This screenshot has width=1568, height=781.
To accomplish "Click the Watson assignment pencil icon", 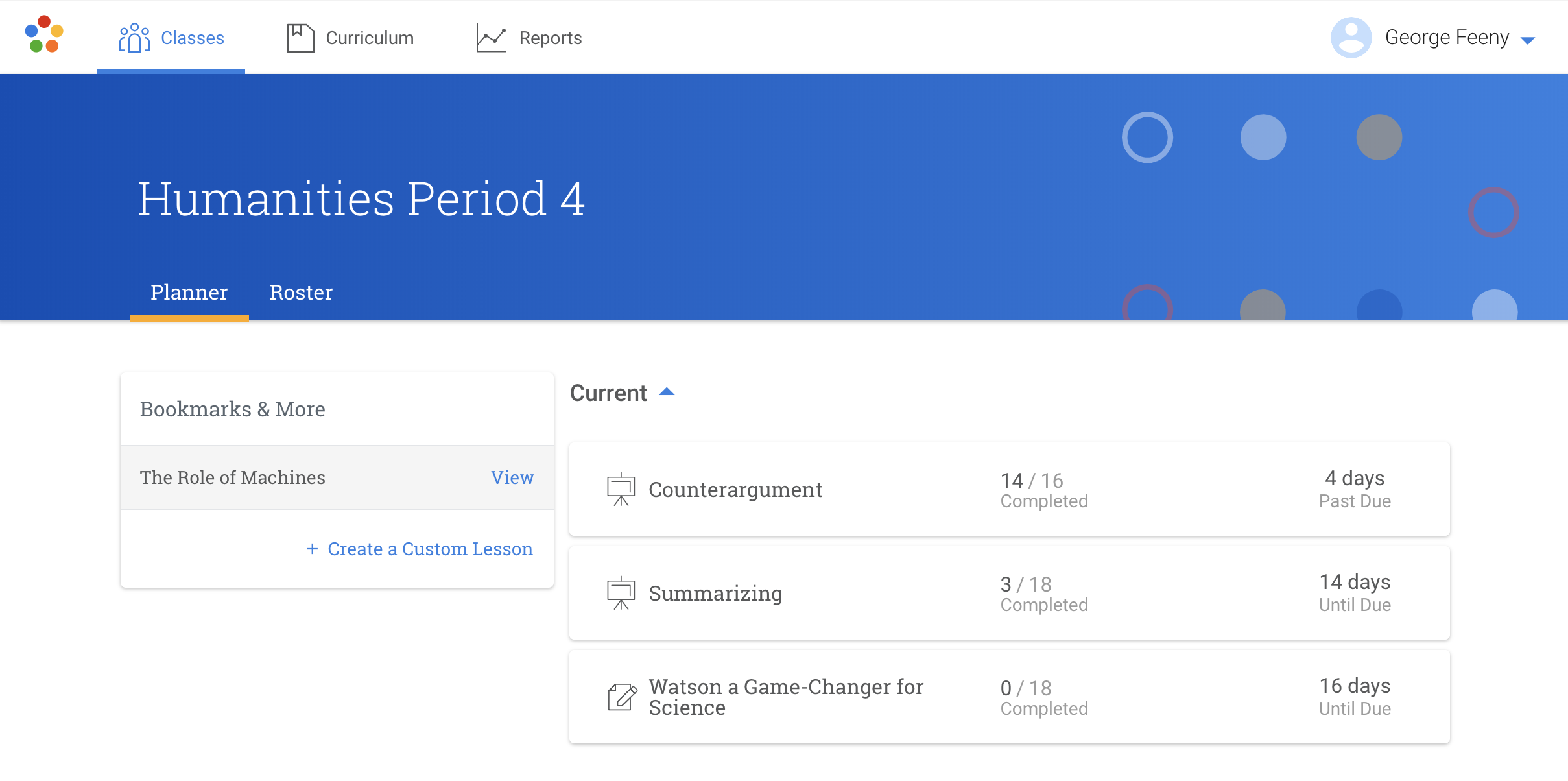I will [x=622, y=697].
